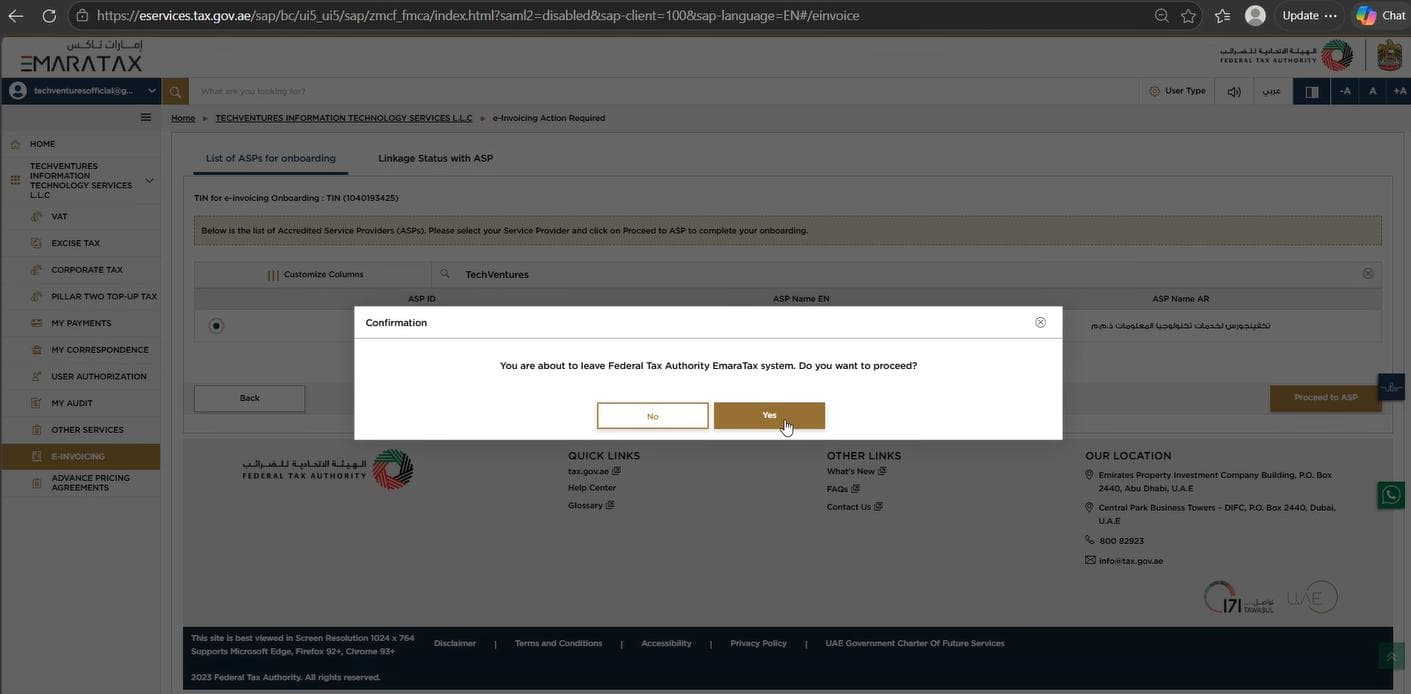Click the ASP Name EN column header
Viewport: 1411px width, 694px height.
[801, 299]
